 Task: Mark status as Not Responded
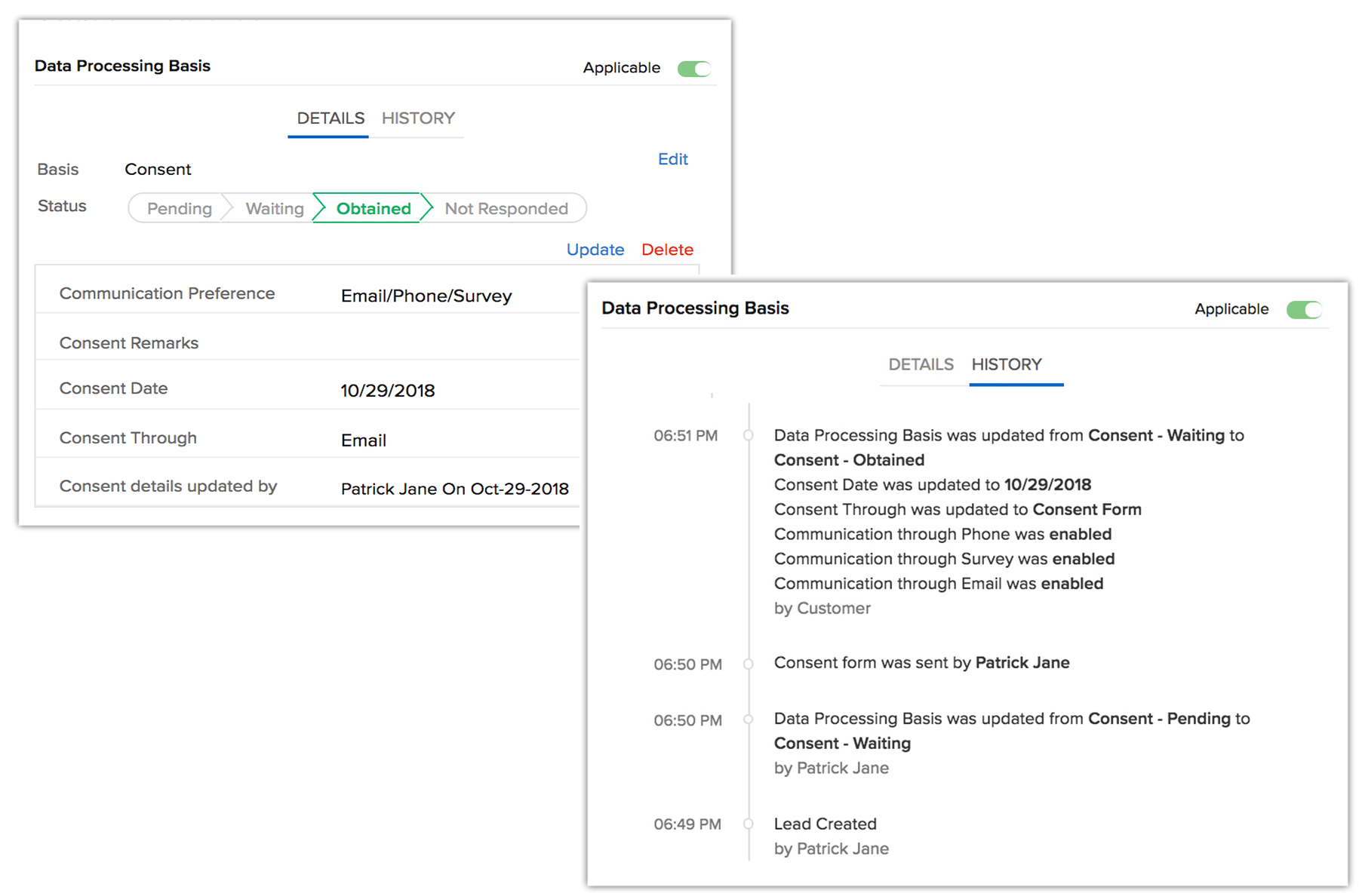coord(506,209)
